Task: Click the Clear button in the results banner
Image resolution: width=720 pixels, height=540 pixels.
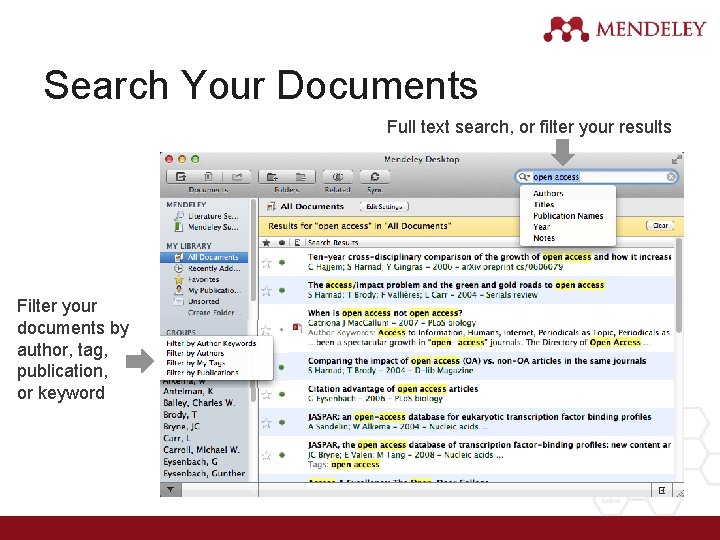Action: coord(660,225)
